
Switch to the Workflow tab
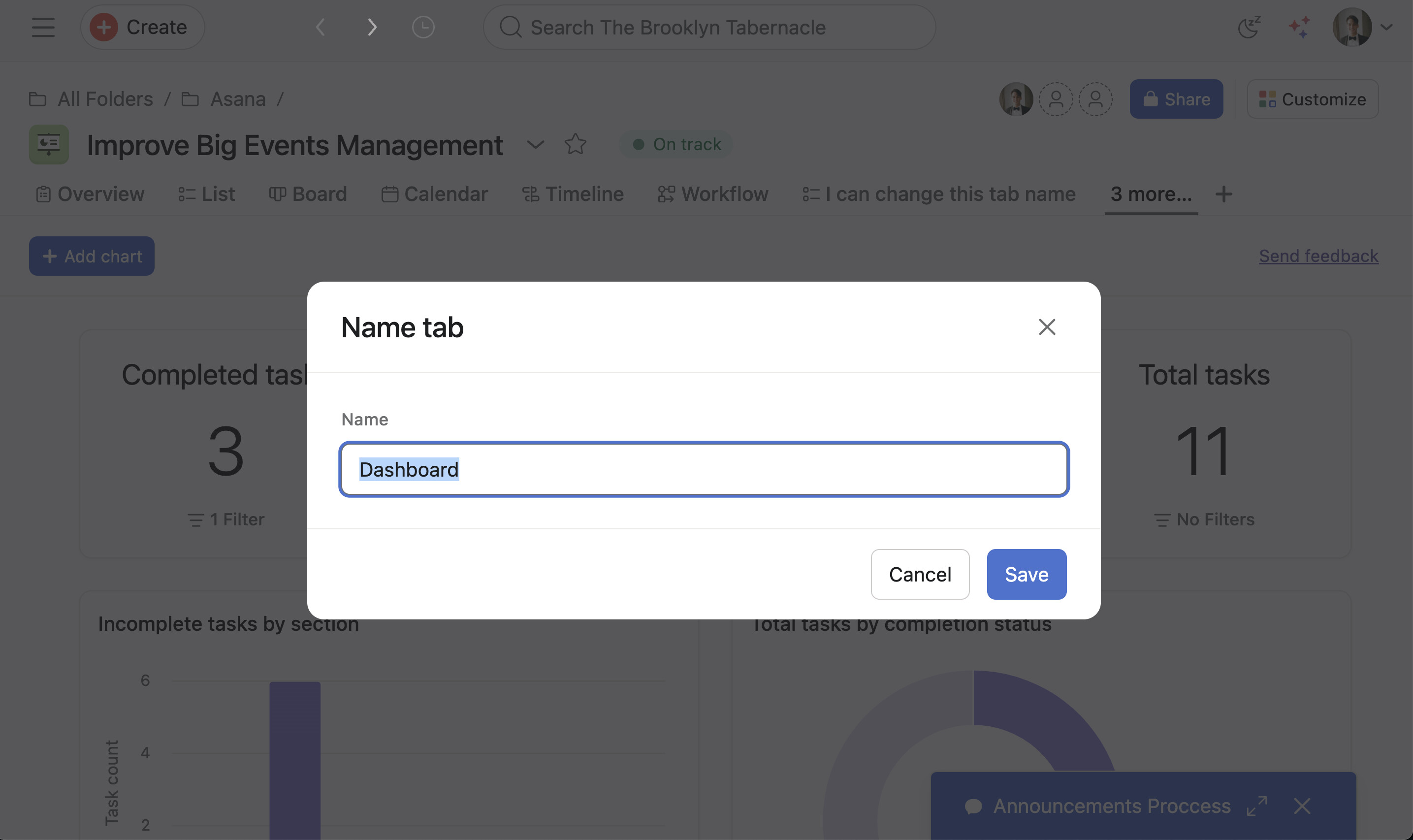pyautogui.click(x=713, y=194)
